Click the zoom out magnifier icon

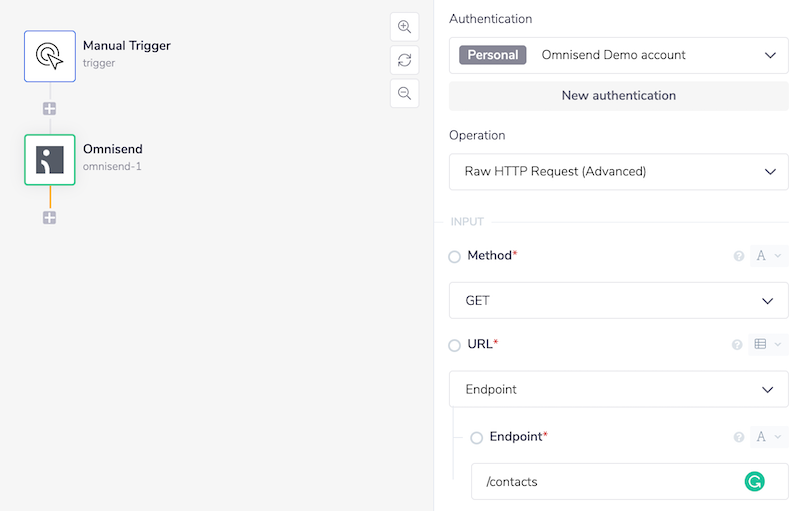coord(404,93)
